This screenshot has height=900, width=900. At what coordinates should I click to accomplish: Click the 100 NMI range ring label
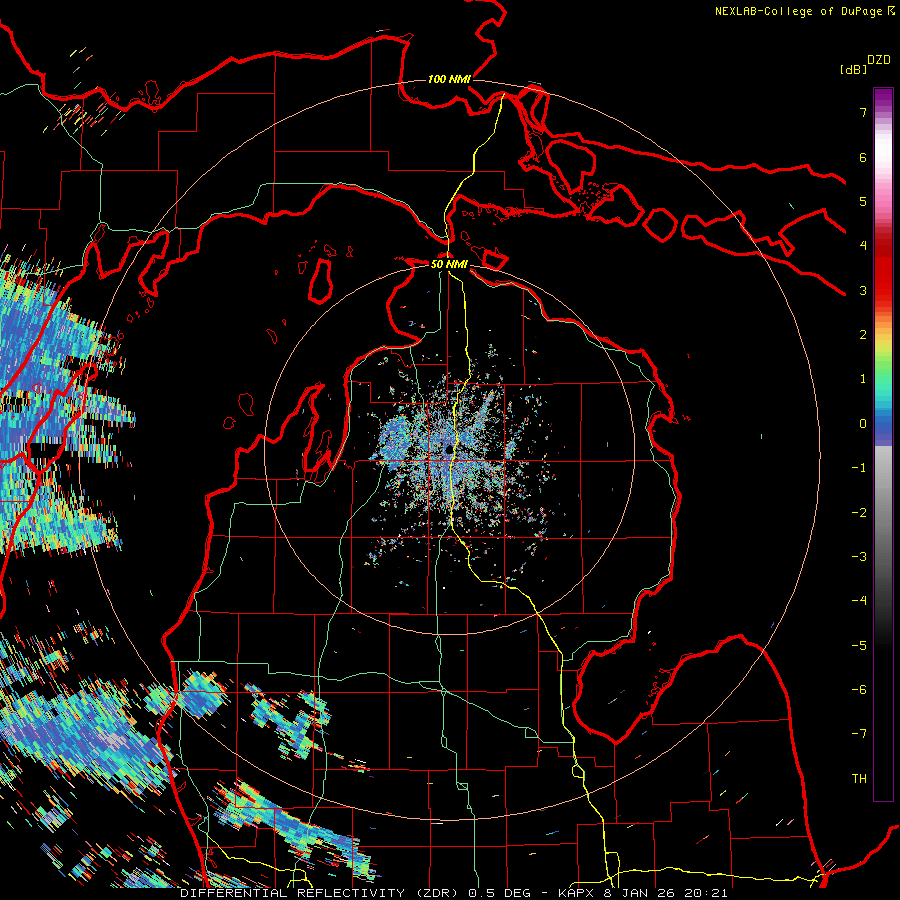point(449,79)
